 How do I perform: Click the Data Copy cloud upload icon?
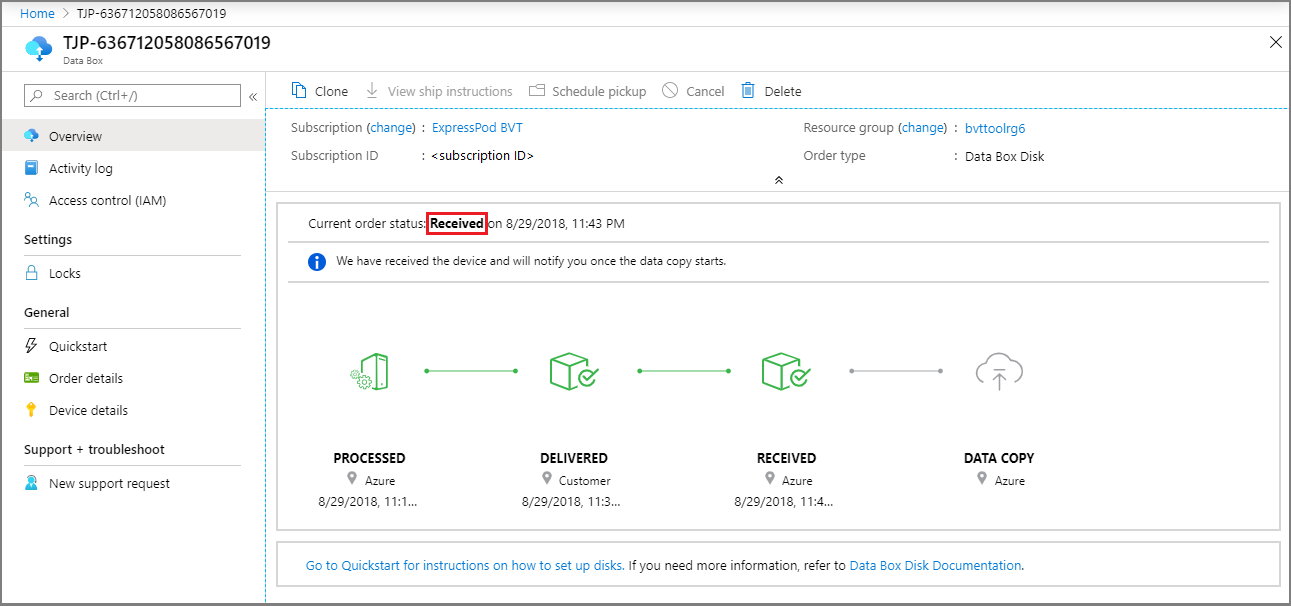coord(999,372)
